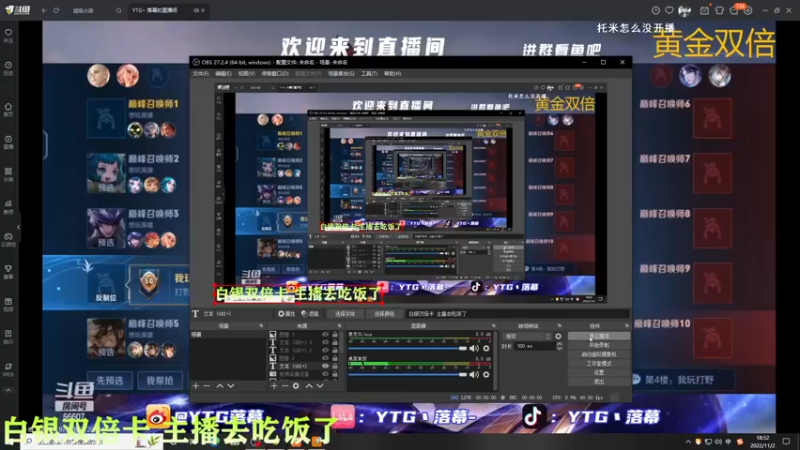Toggle visibility of 图像 2 source
This screenshot has width=800, height=450.
(x=325, y=358)
